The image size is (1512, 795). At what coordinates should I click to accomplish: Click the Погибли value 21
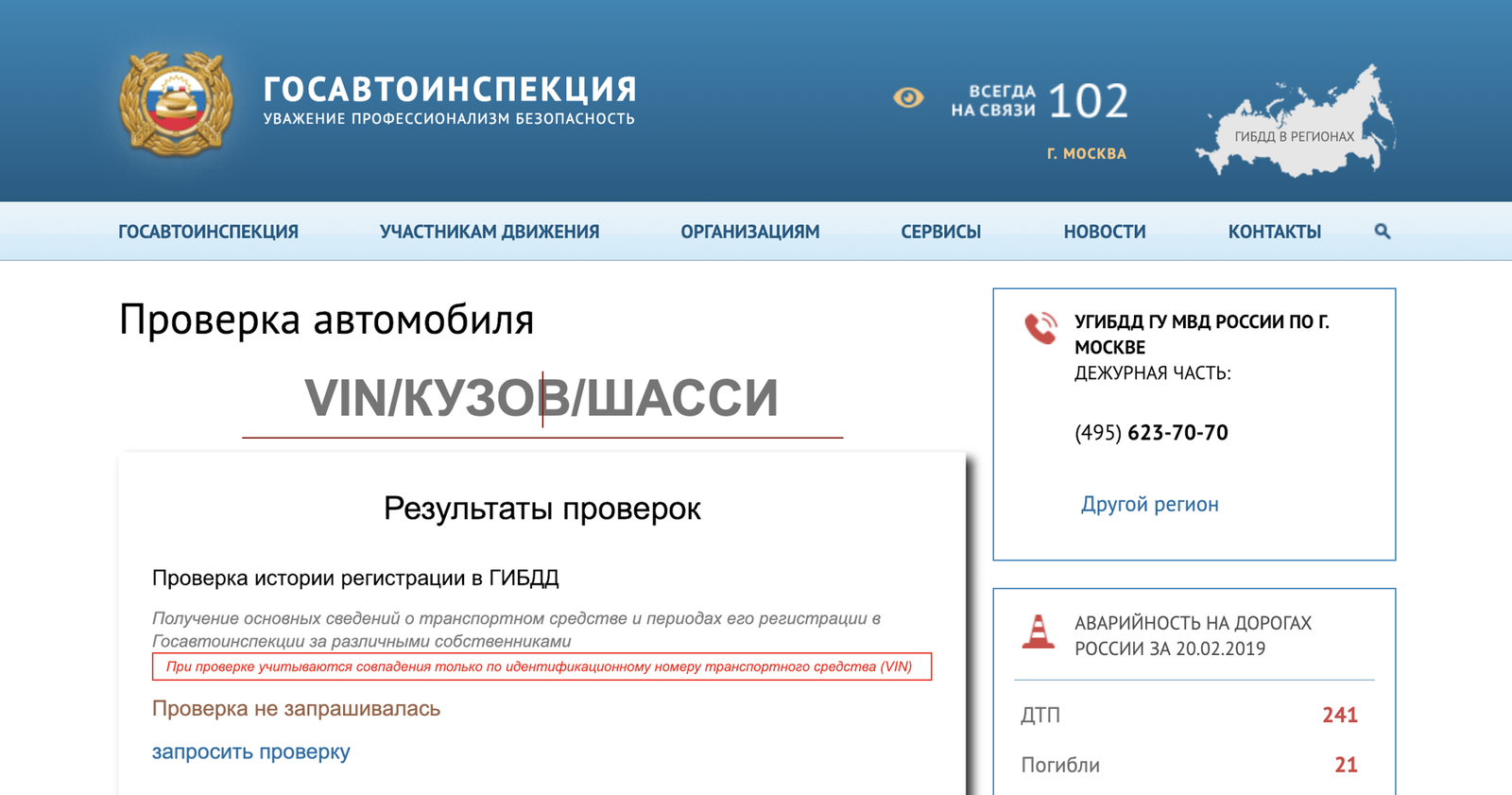tap(1346, 765)
